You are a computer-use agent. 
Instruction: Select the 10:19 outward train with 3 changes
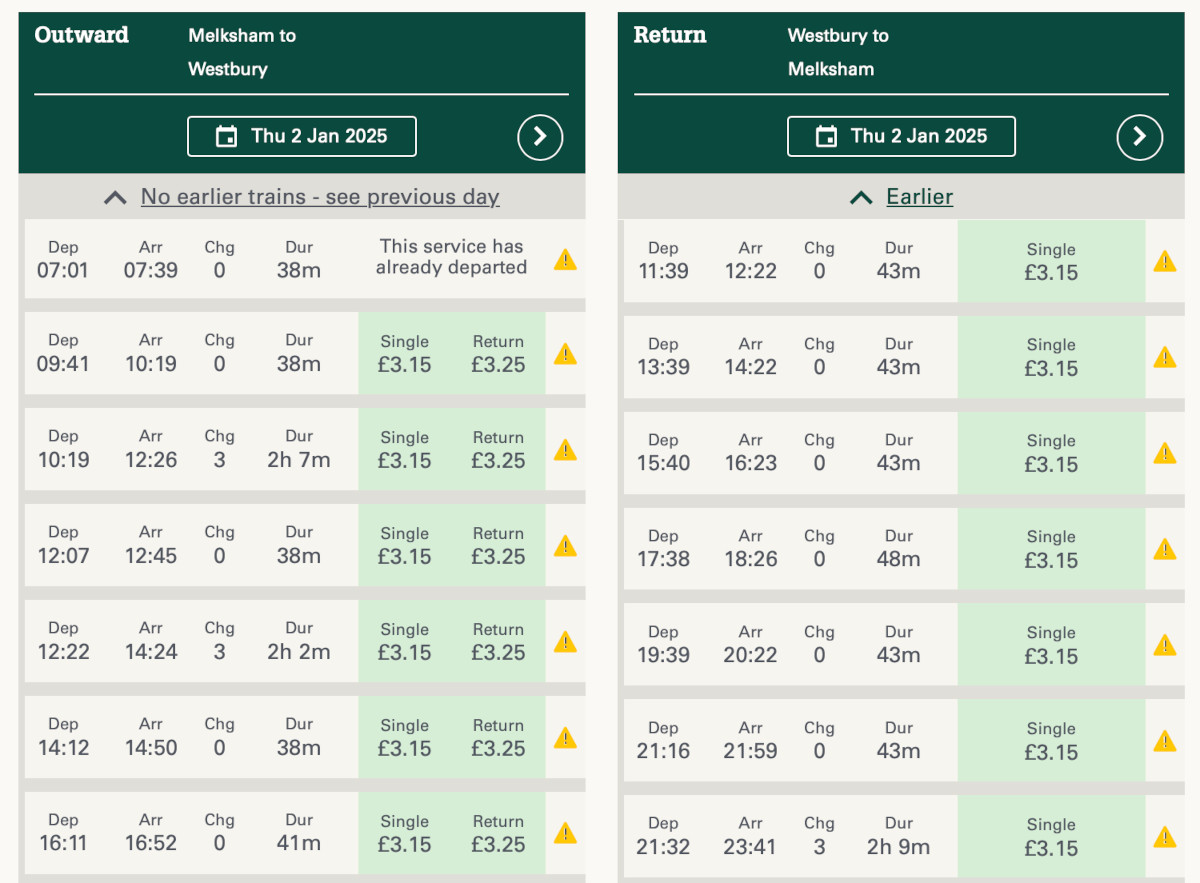190,450
